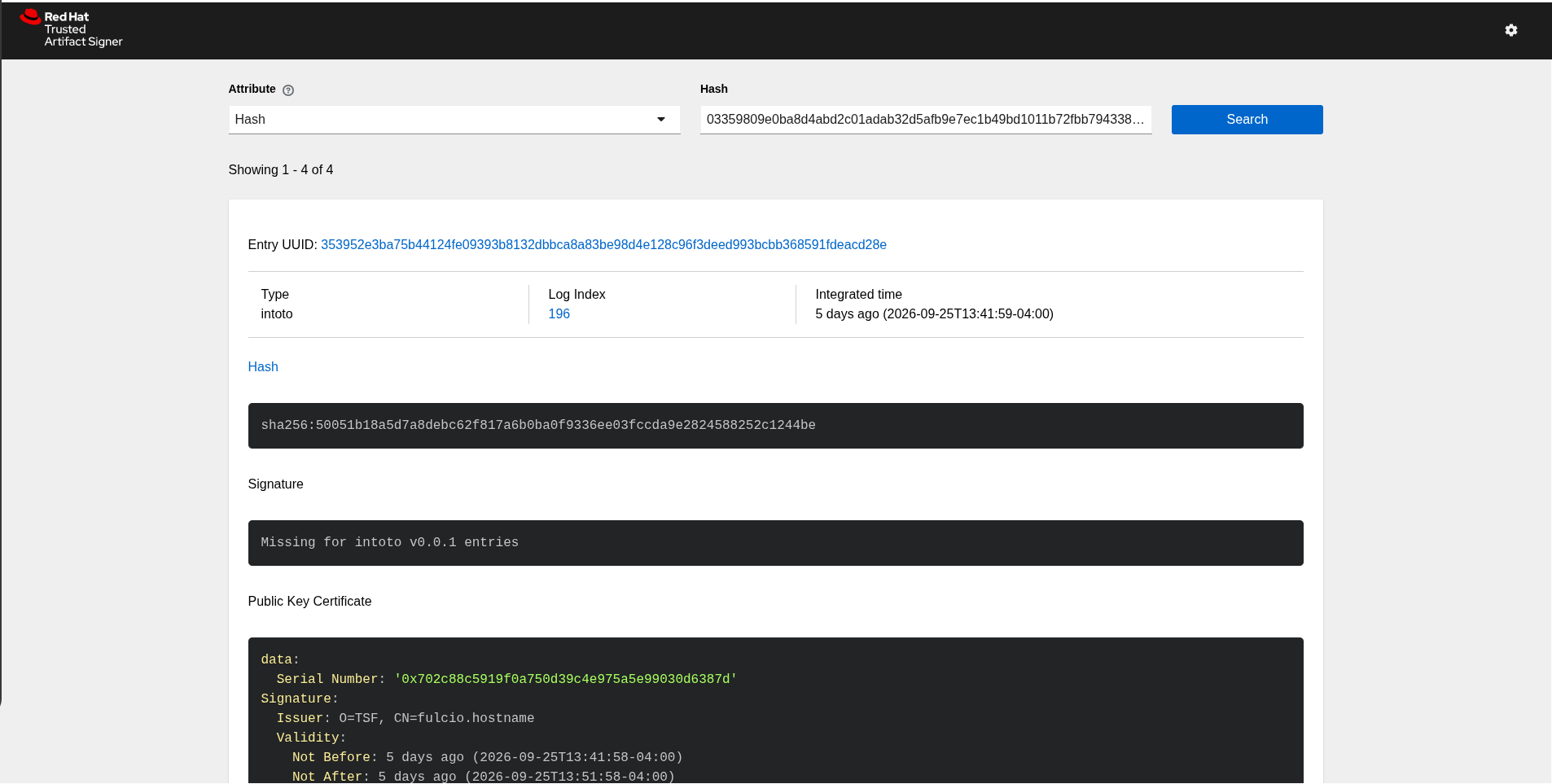This screenshot has width=1552, height=784.
Task: Click the Search button
Action: click(x=1247, y=120)
